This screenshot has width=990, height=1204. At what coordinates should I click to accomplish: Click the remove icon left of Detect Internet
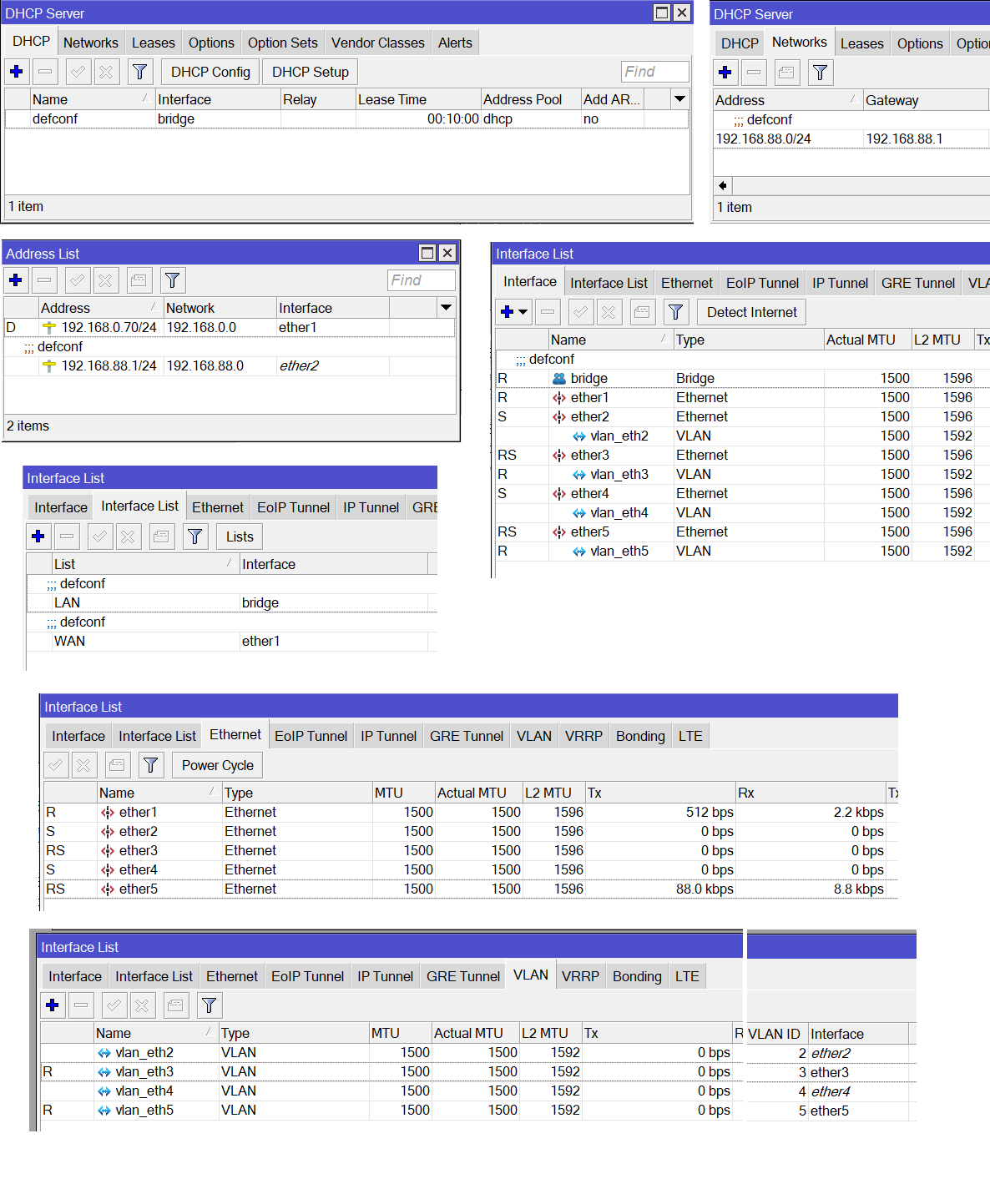tap(548, 312)
